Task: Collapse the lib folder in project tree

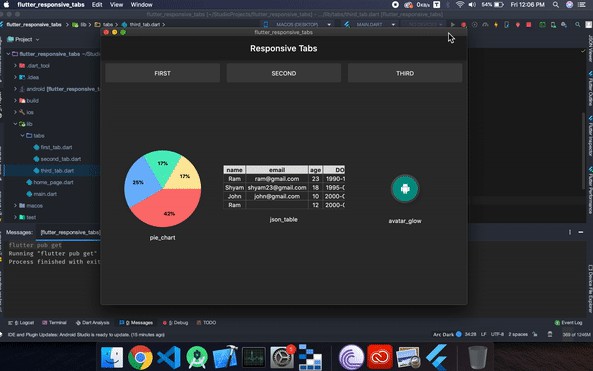Action: click(16, 124)
